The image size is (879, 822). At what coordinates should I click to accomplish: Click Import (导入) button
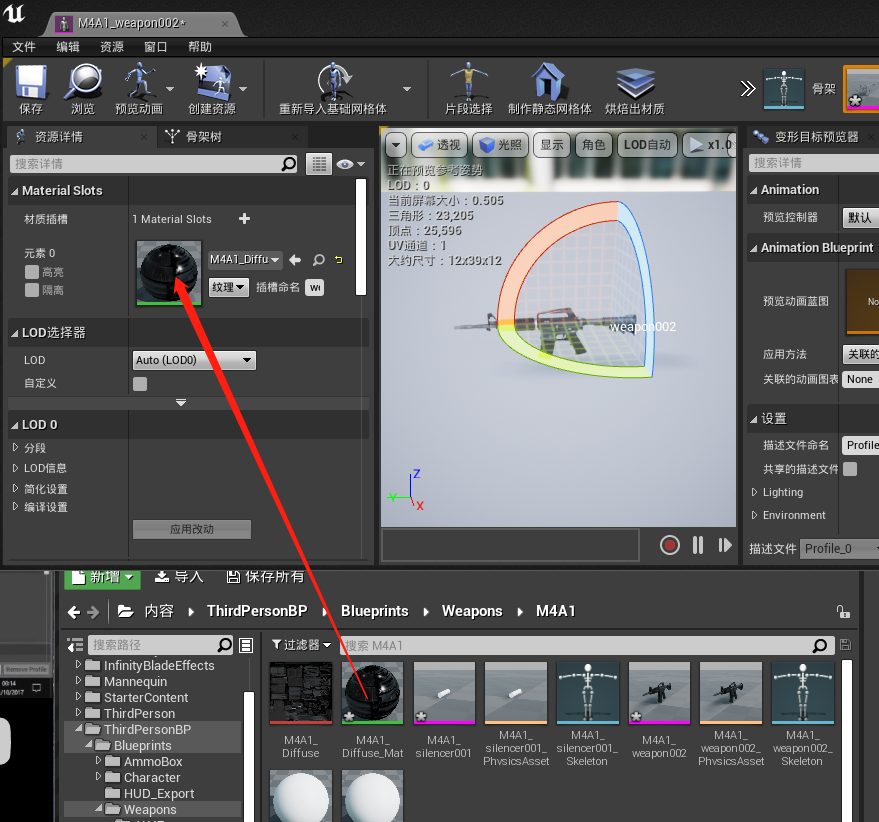[179, 577]
